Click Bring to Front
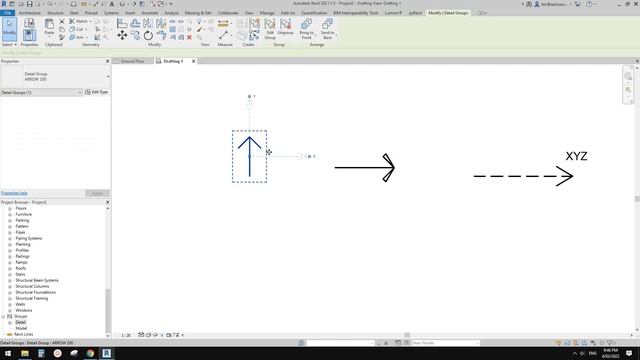640x360 pixels. tap(306, 28)
